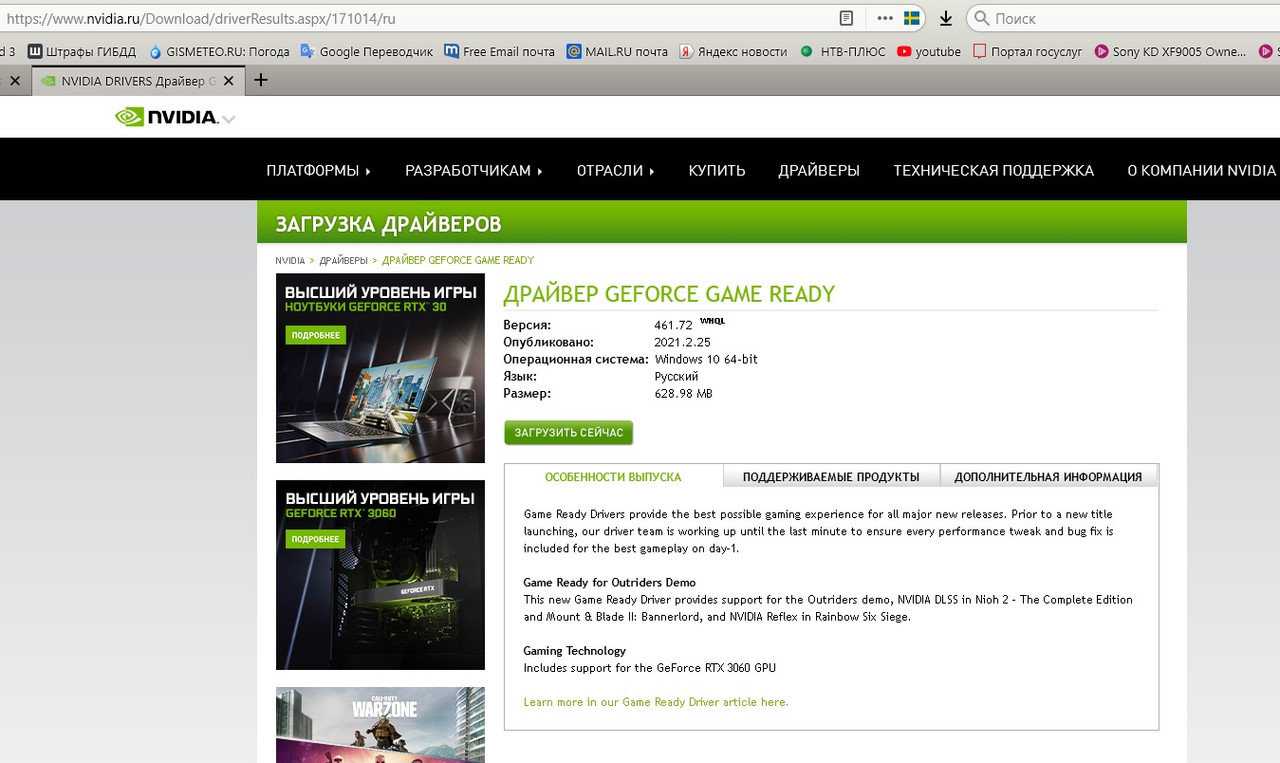The image size is (1280, 763).
Task: Open Free Email почта bookmark
Action: click(500, 51)
